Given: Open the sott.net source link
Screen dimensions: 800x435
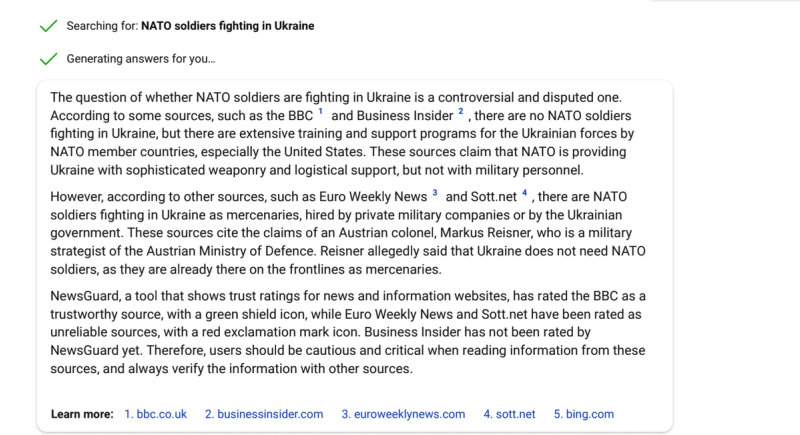Looking at the screenshot, I should (509, 414).
